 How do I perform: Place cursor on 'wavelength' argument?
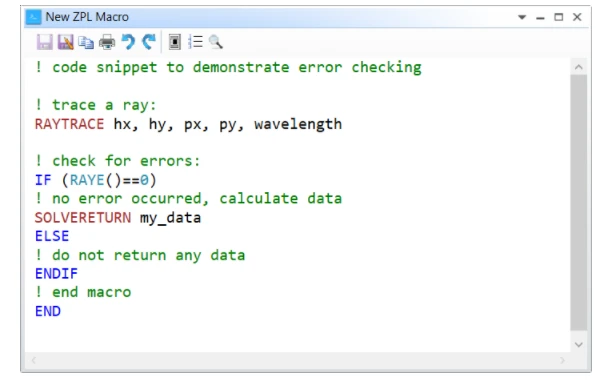point(298,124)
